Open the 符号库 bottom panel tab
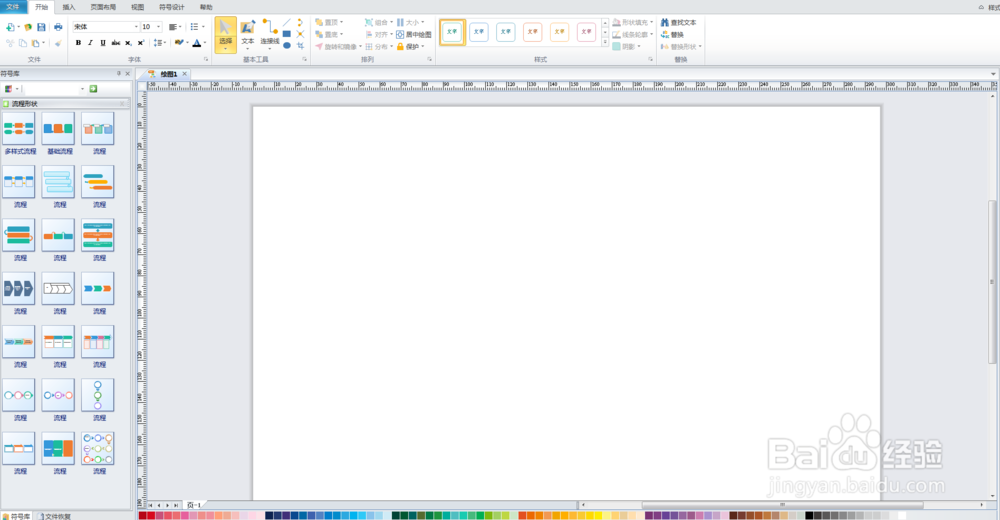 click(x=17, y=516)
